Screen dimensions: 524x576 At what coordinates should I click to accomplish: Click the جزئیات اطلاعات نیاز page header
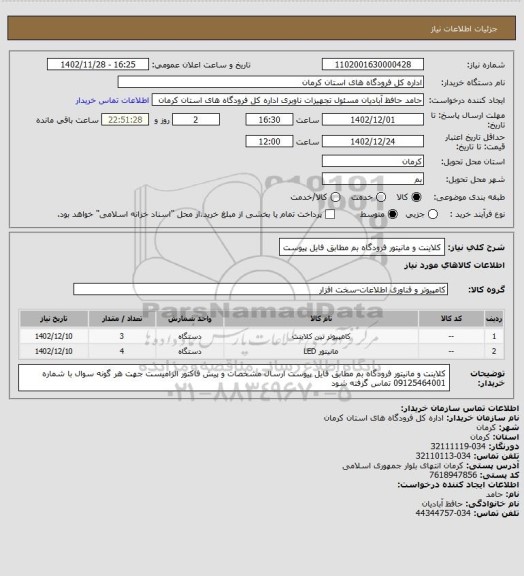coord(261,28)
